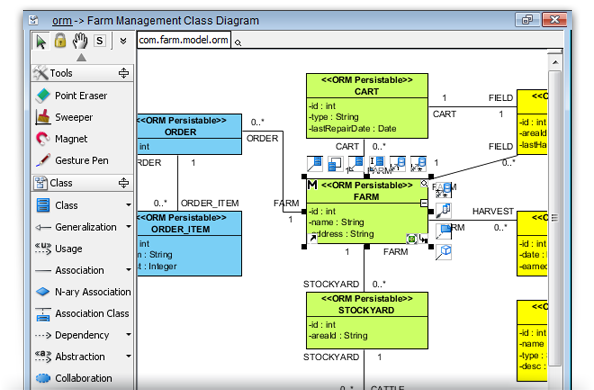Activate the hand pan tool
This screenshot has width=594, height=390.
coord(80,41)
